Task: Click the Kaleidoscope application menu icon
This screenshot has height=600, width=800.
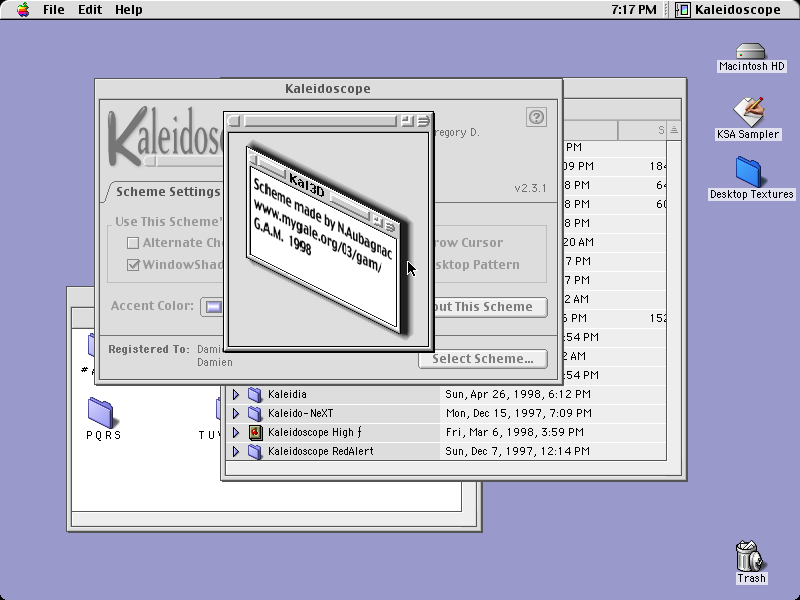Action: 683,10
